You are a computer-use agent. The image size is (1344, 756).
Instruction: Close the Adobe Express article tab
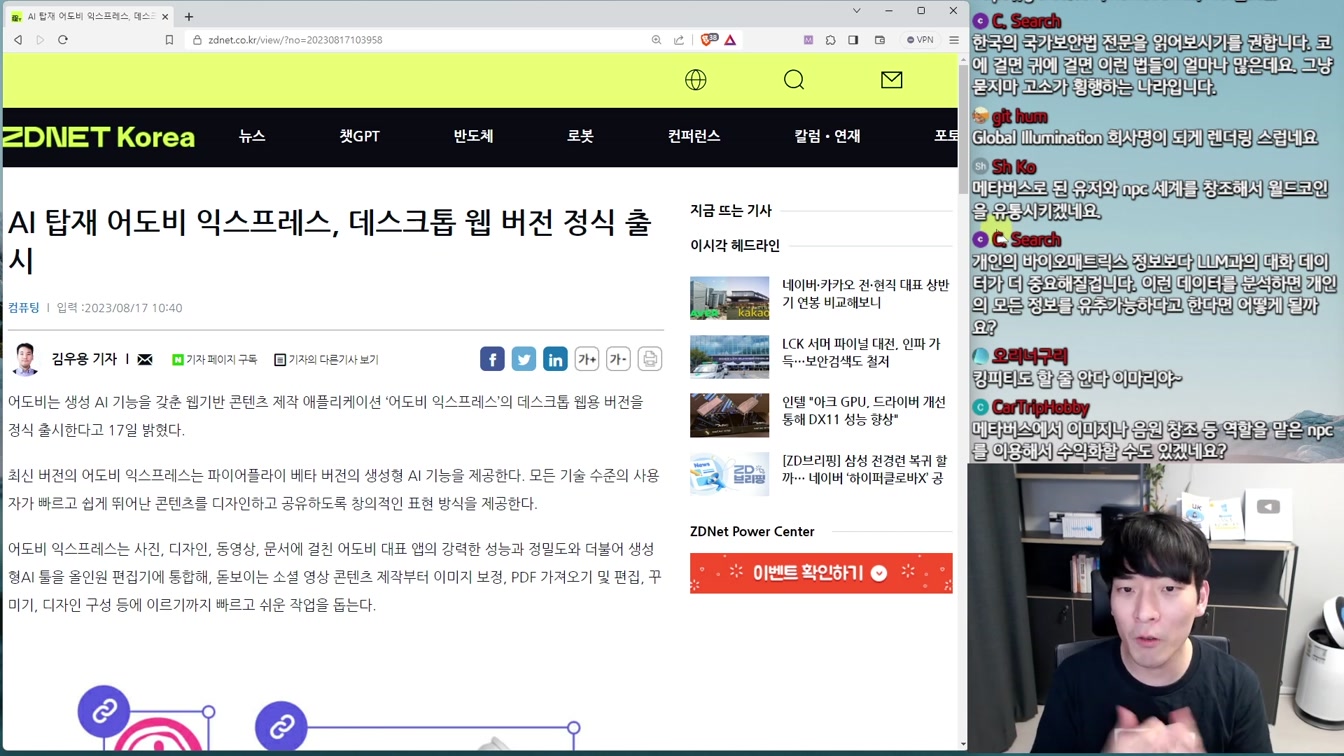point(165,17)
